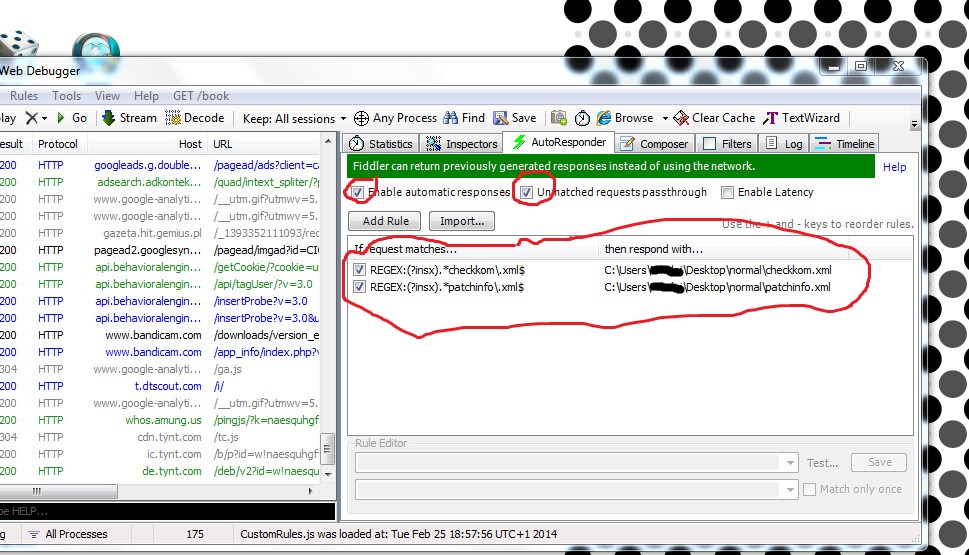Viewport: 969px width, 555px height.
Task: Open the View menu
Action: pyautogui.click(x=108, y=96)
